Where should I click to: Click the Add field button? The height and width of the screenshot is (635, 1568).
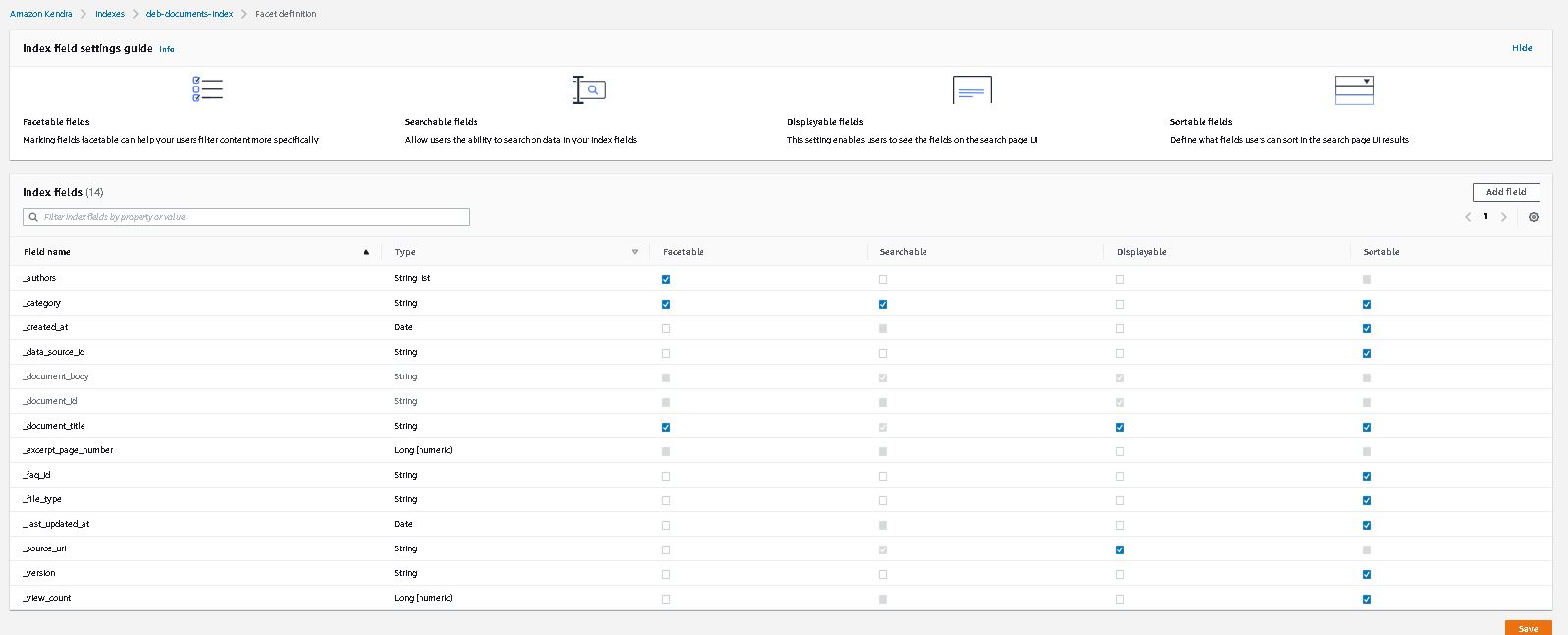pyautogui.click(x=1506, y=192)
